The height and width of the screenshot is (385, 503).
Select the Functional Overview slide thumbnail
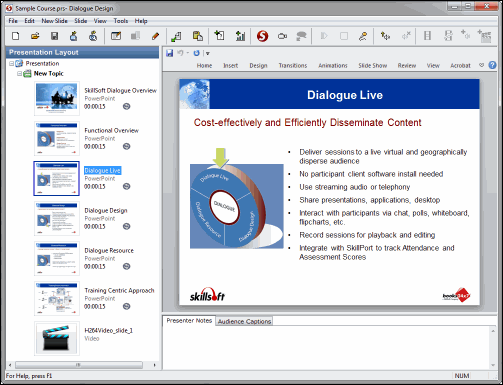coord(57,139)
